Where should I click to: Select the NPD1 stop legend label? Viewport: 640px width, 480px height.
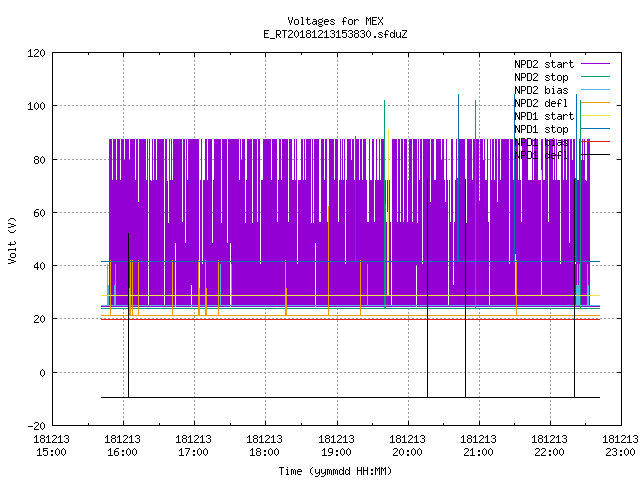click(x=541, y=129)
